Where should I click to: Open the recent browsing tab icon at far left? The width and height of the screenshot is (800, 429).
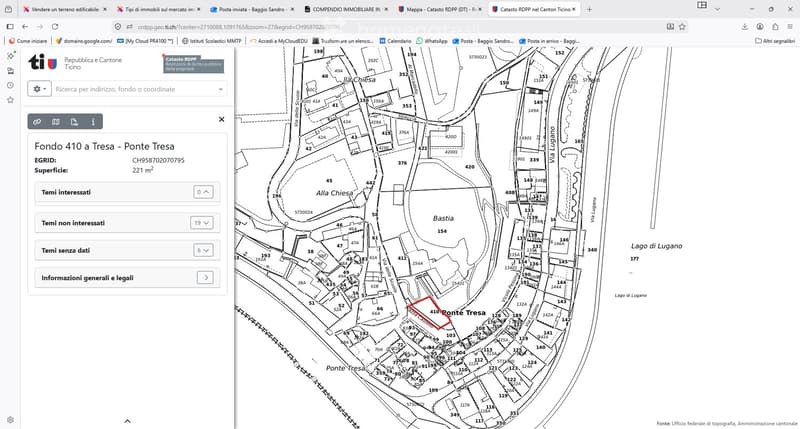click(x=8, y=9)
